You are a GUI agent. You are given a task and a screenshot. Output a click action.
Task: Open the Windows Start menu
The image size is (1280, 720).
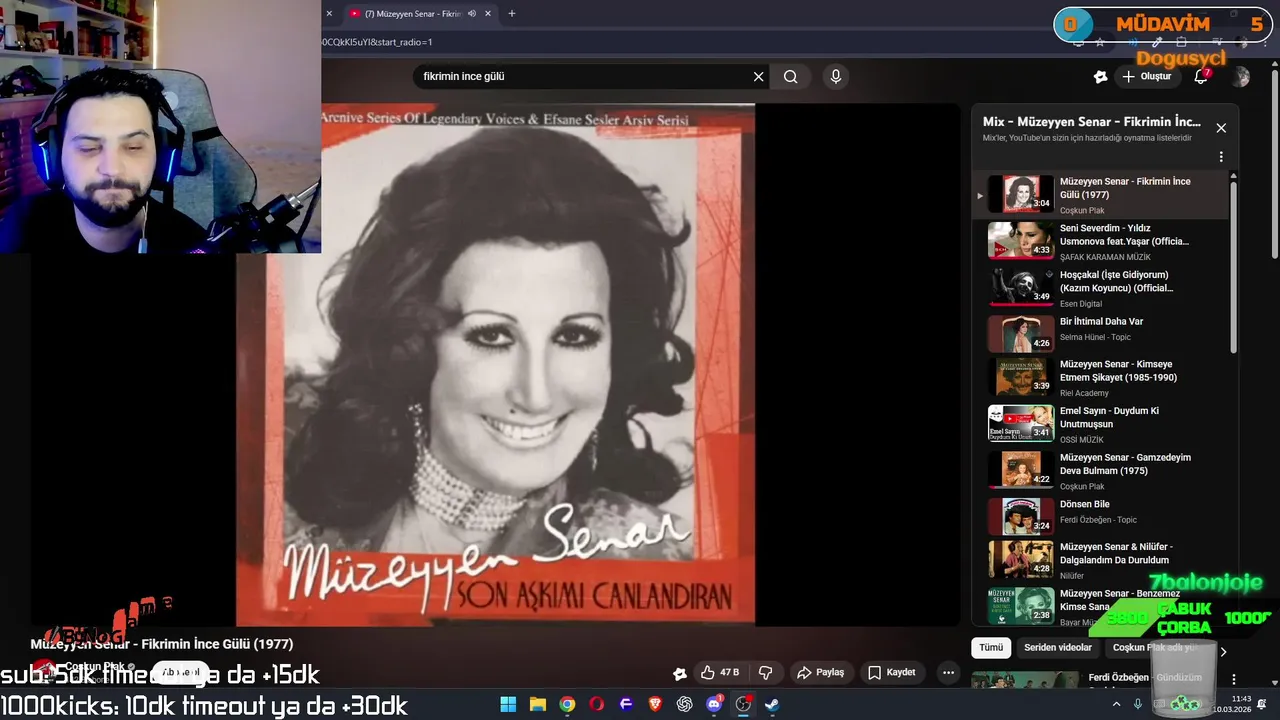pyautogui.click(x=508, y=704)
